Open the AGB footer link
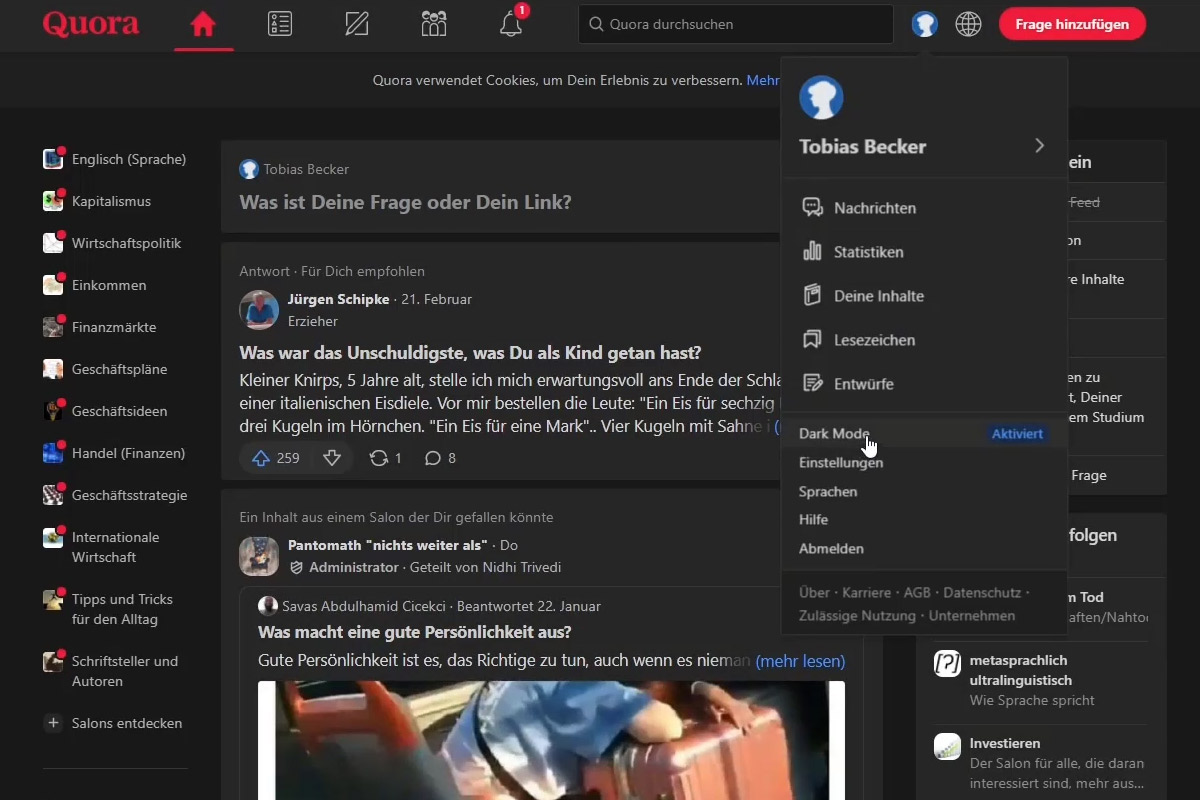Image resolution: width=1200 pixels, height=800 pixels. coord(917,593)
